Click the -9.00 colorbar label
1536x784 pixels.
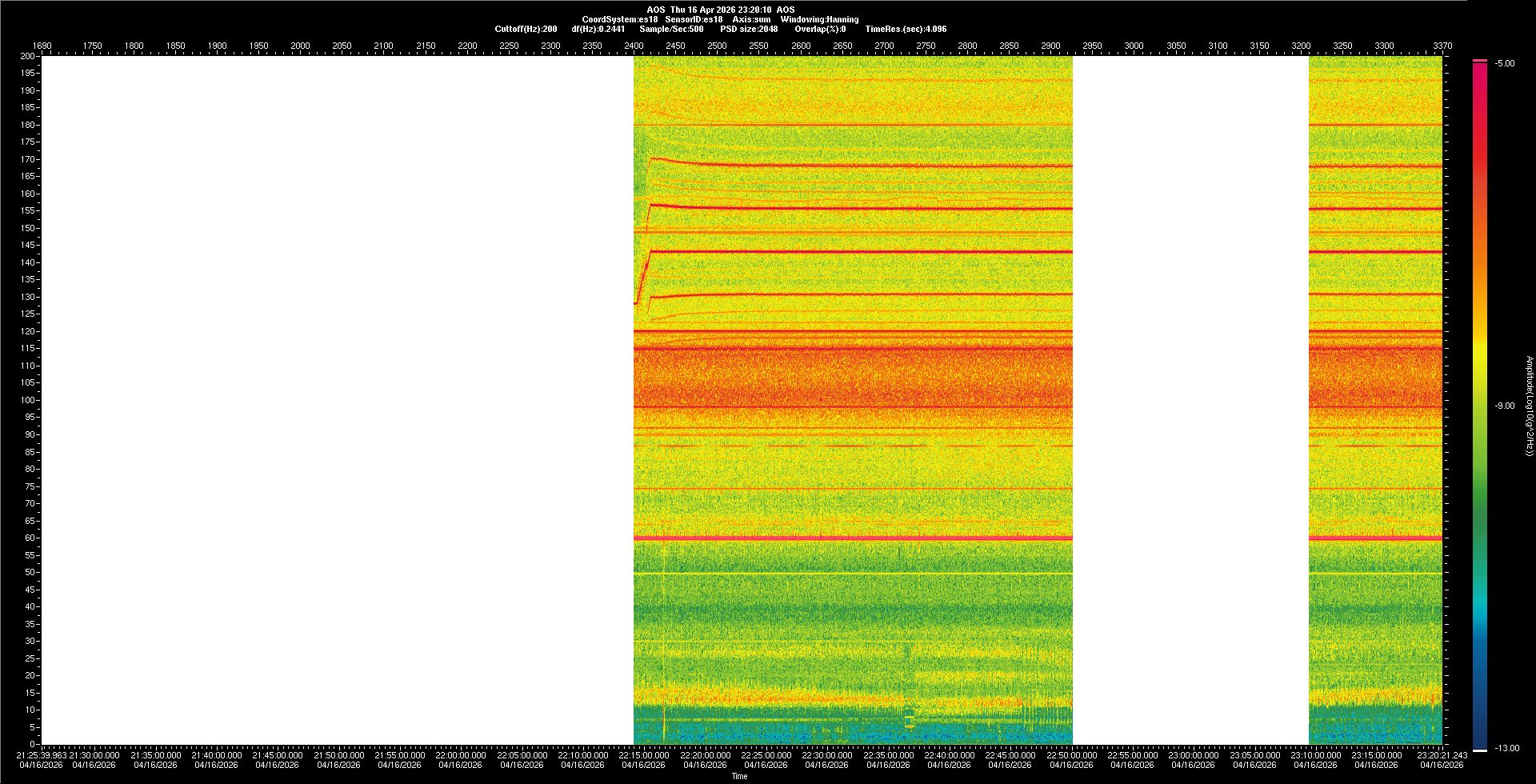(x=1504, y=406)
